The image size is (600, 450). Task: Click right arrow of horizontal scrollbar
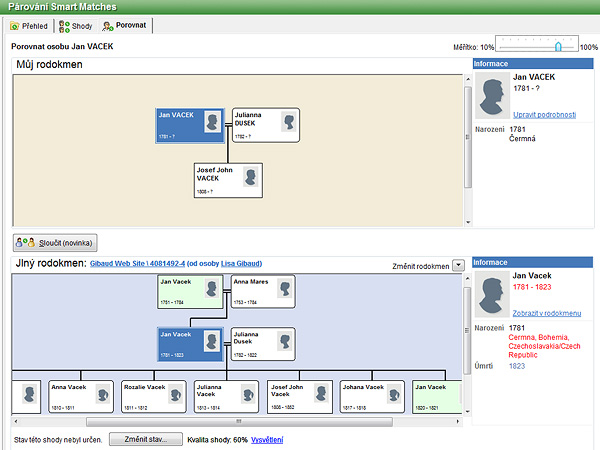tap(458, 422)
